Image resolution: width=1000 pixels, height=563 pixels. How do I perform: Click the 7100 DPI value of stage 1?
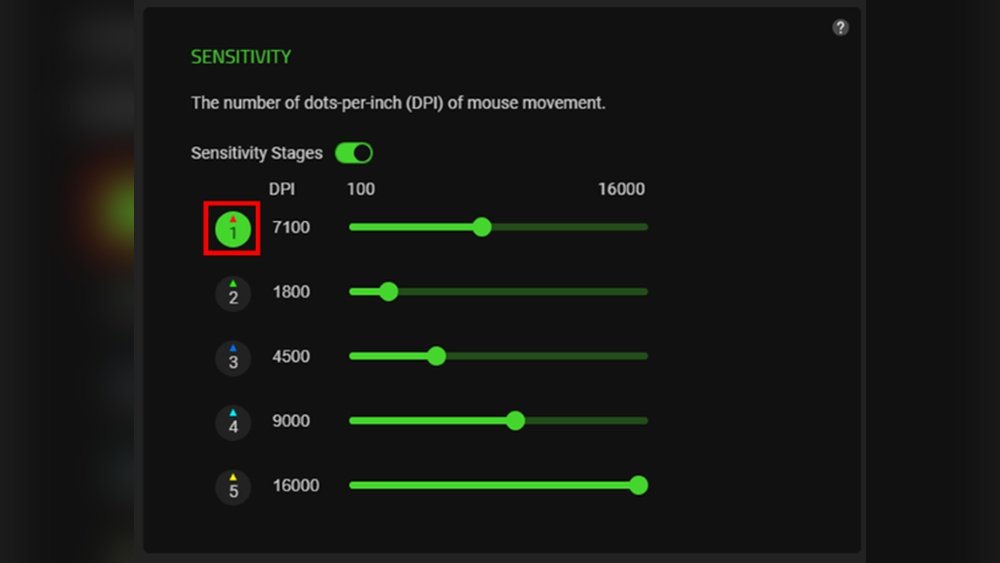291,228
